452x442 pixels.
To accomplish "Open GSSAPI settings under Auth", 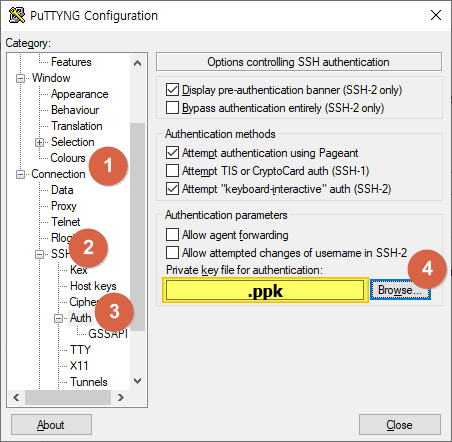I will (x=108, y=334).
